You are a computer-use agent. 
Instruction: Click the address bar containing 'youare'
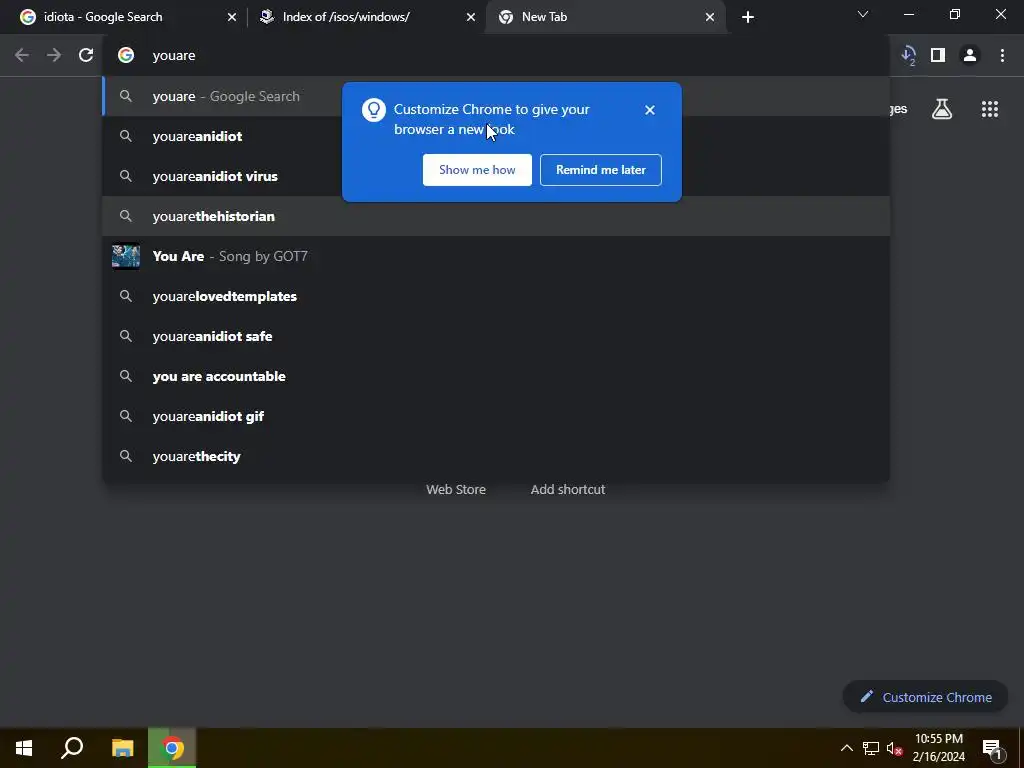pos(496,56)
